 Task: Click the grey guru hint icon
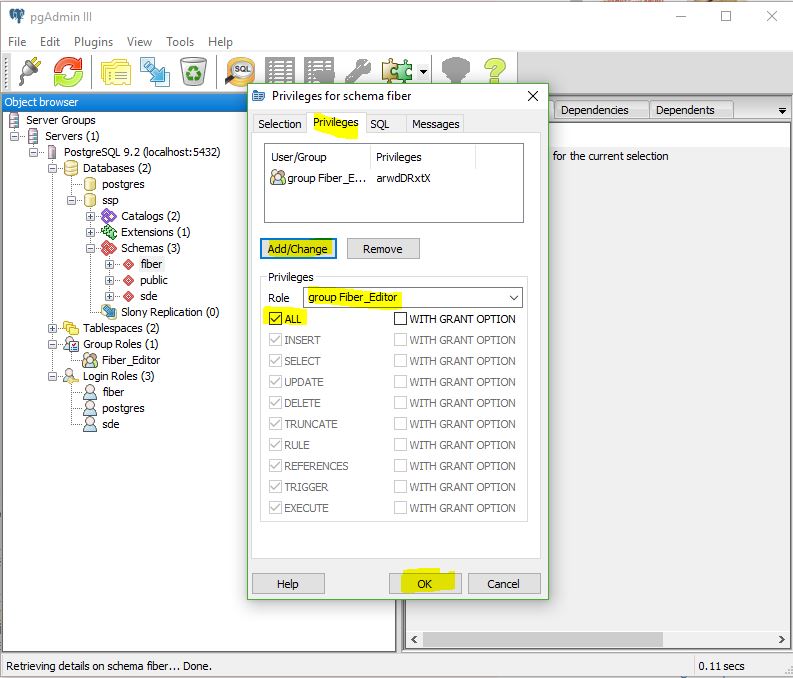click(x=456, y=71)
